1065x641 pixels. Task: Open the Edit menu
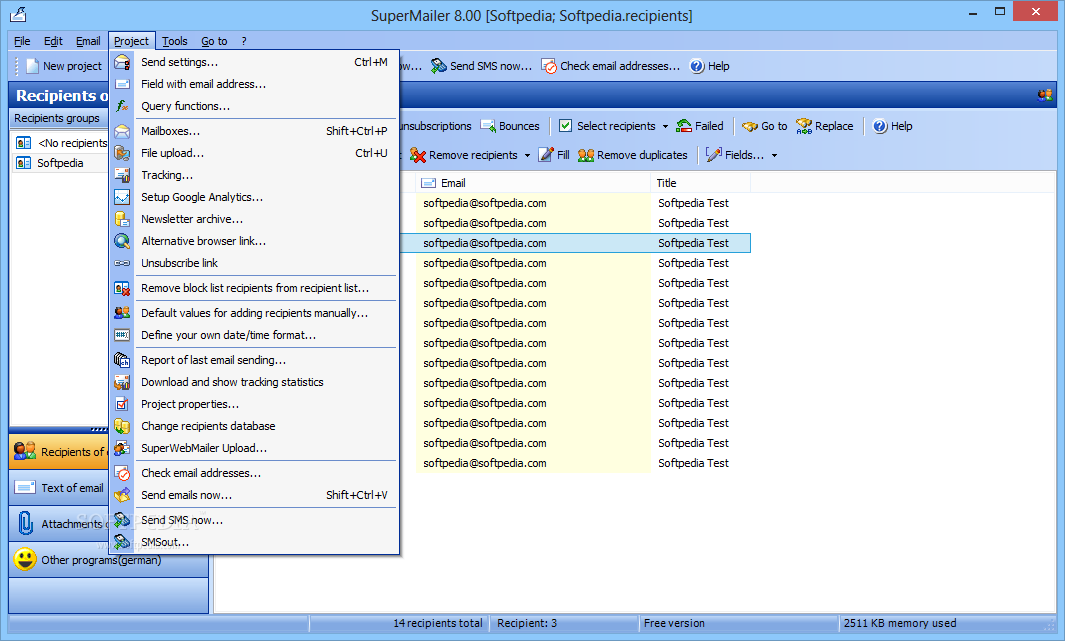tap(53, 41)
